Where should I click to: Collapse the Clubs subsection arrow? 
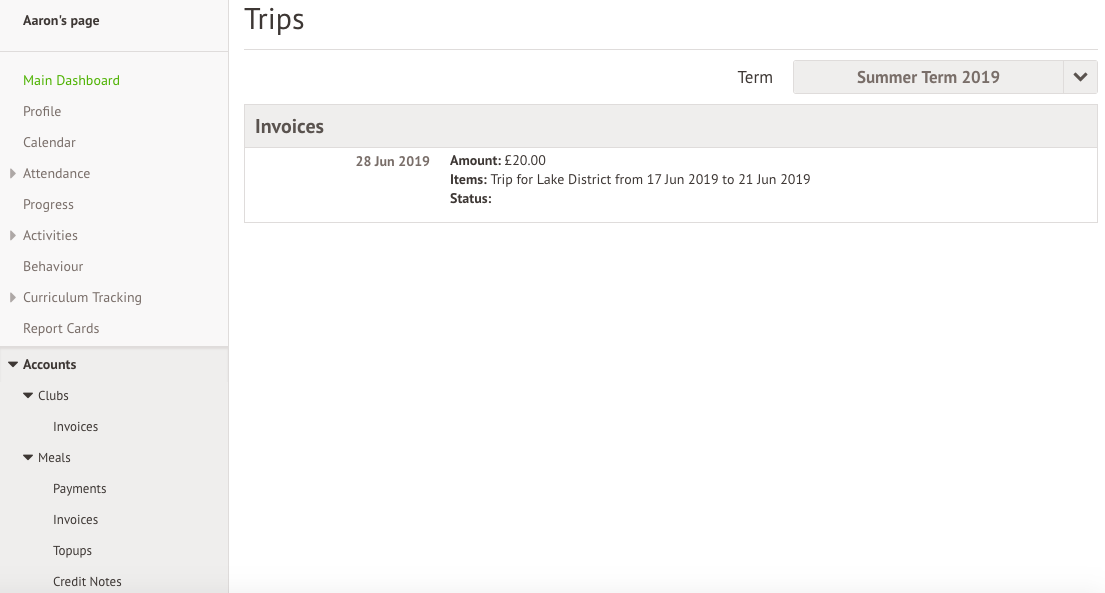click(28, 396)
